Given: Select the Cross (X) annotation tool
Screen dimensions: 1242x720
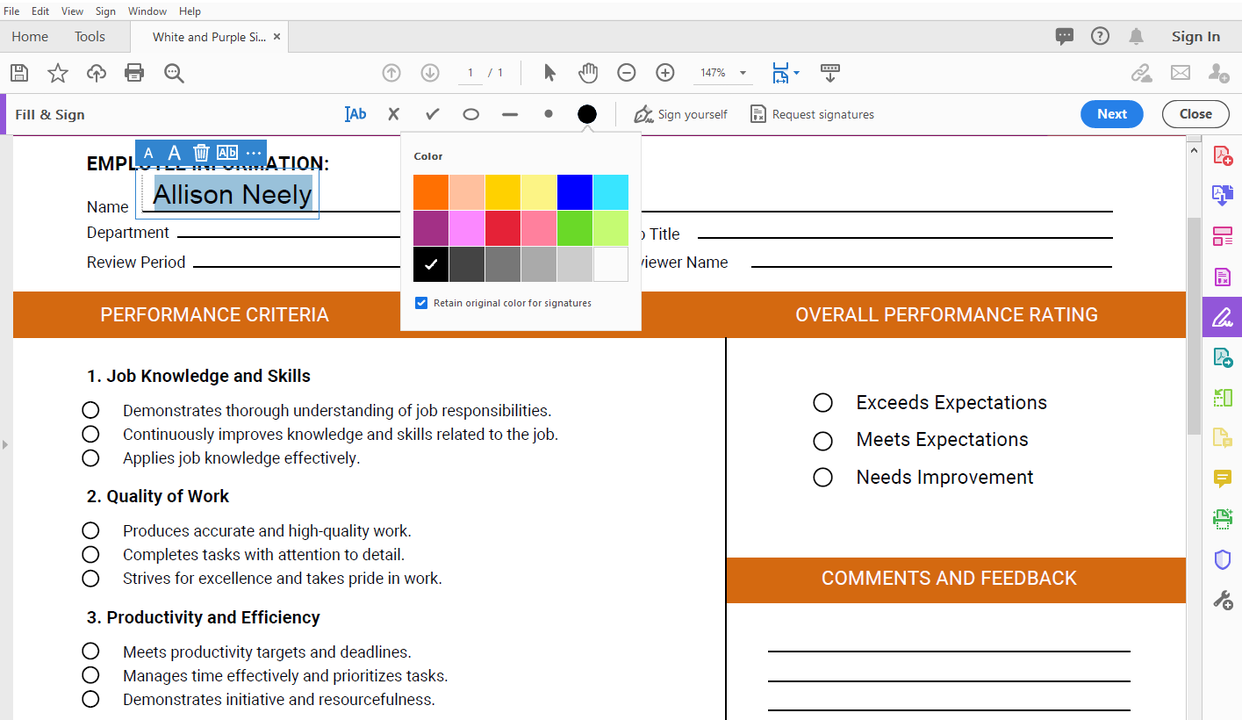Looking at the screenshot, I should (393, 113).
